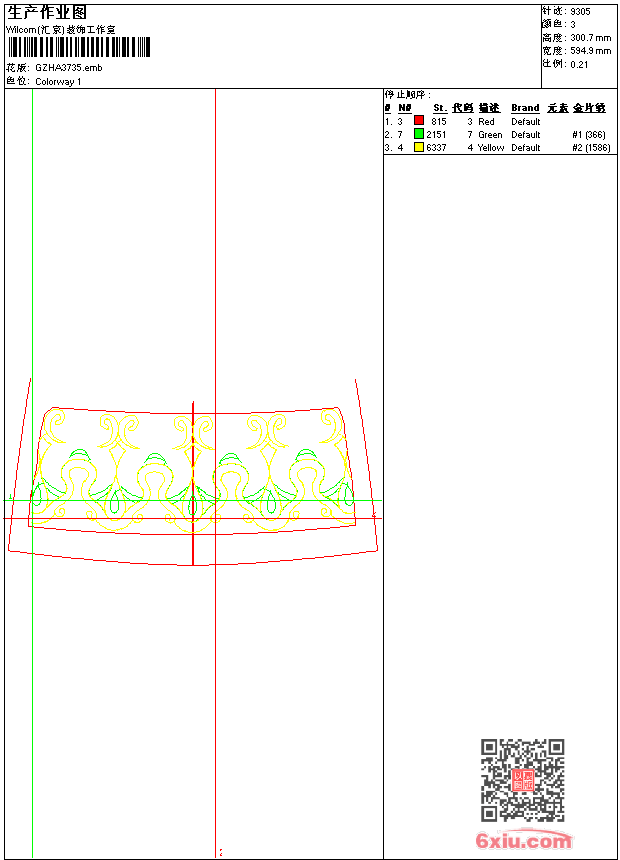Select stitch count 6337 in Yellow row
The image size is (620, 860).
tap(436, 148)
